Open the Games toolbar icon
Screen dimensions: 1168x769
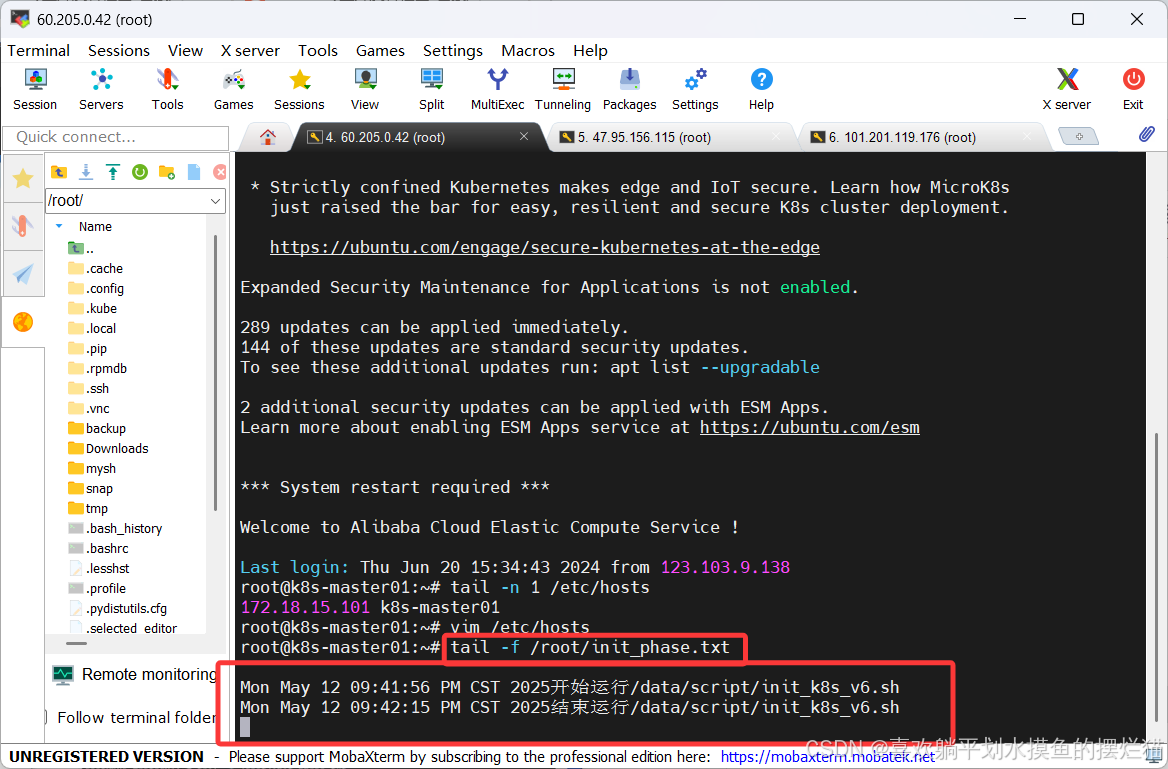click(233, 89)
